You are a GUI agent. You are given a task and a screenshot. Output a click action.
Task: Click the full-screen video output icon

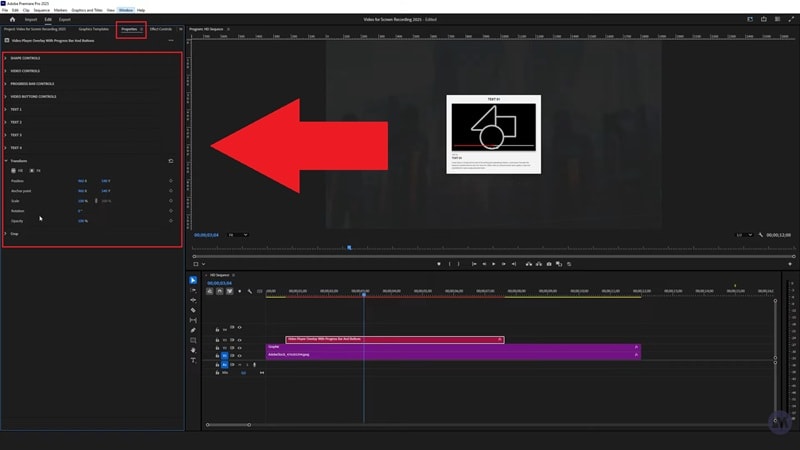click(x=791, y=19)
